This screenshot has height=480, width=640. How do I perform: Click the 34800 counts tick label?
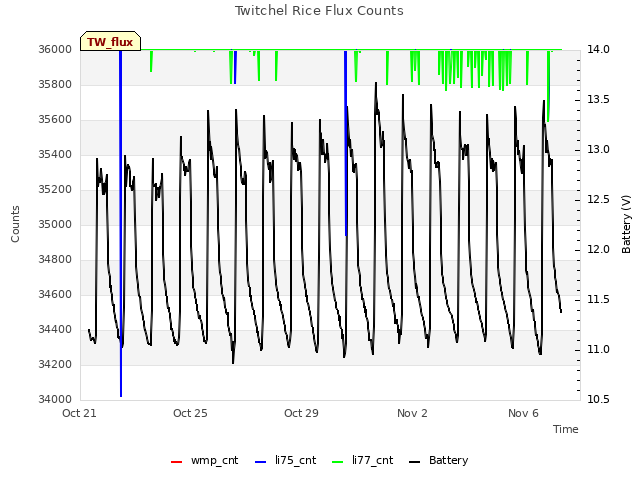55,260
